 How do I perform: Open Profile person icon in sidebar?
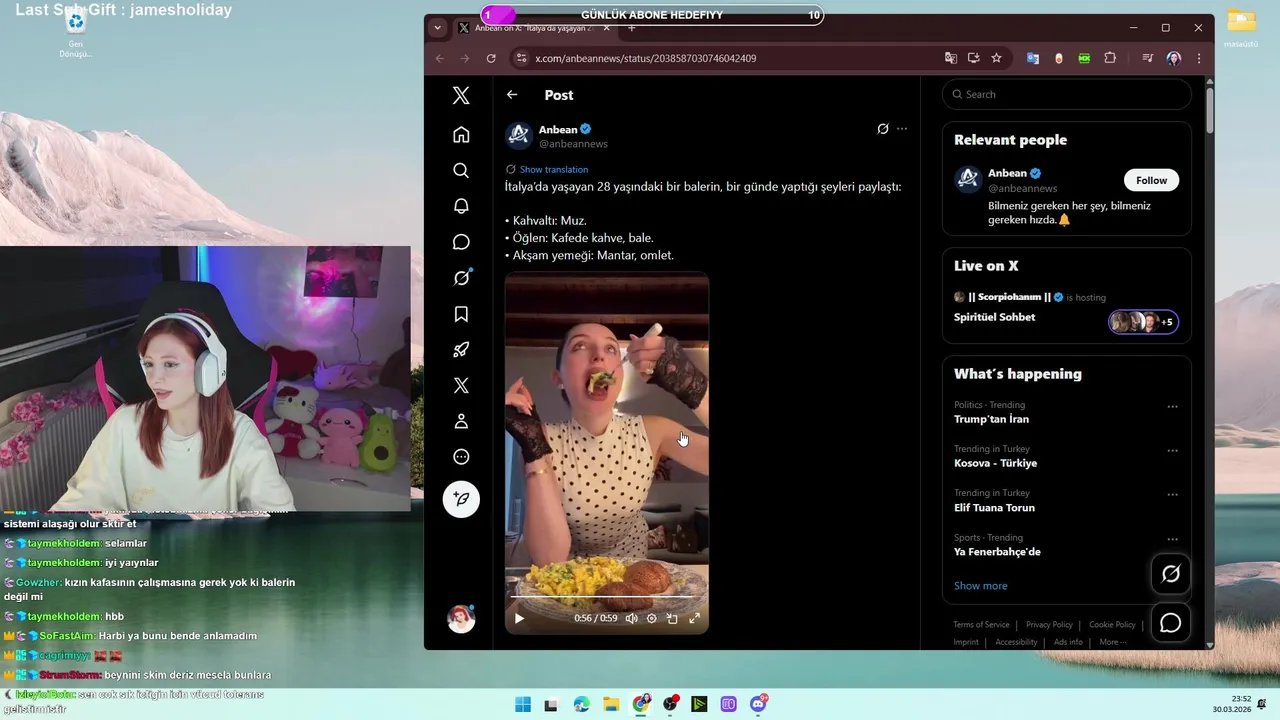click(461, 421)
